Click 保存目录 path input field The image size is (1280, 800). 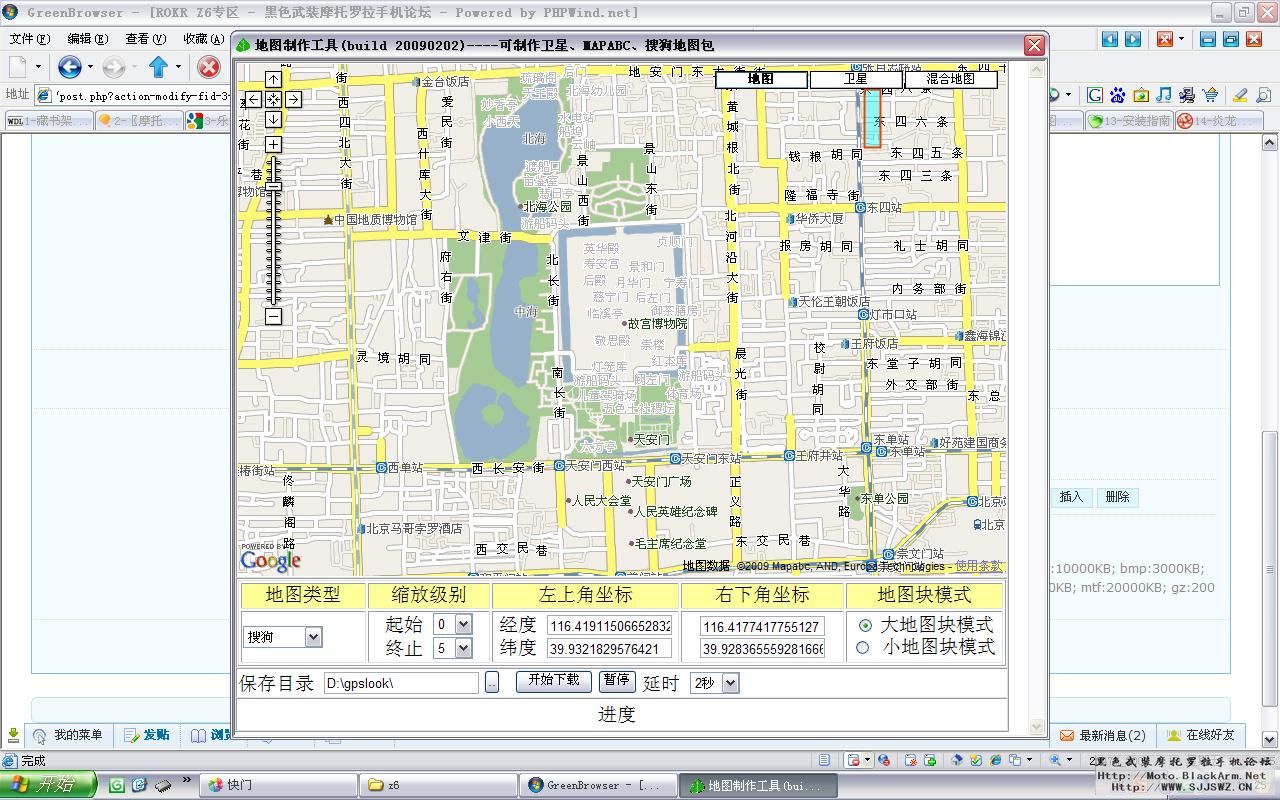(401, 683)
